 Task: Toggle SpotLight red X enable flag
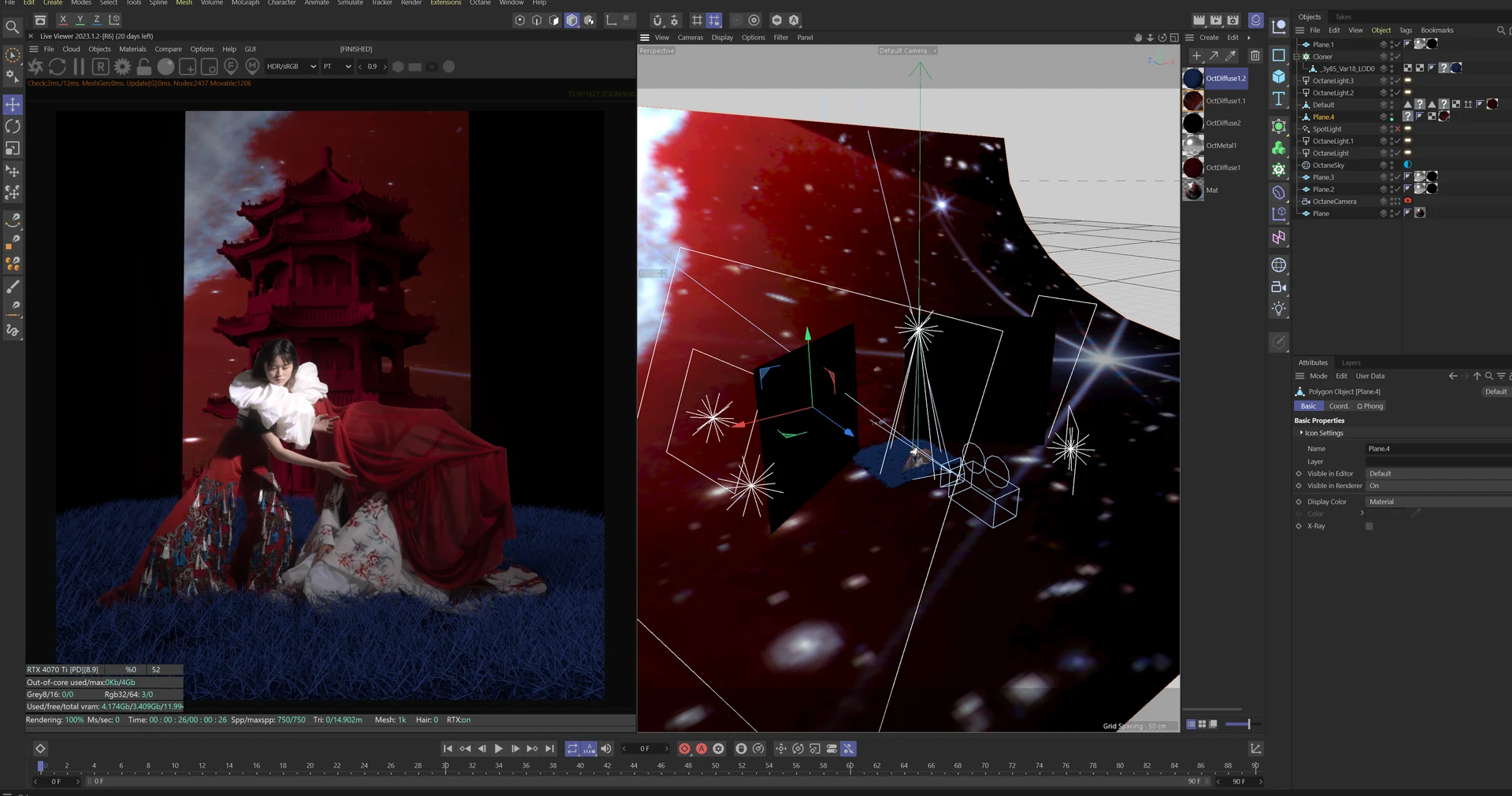1398,129
